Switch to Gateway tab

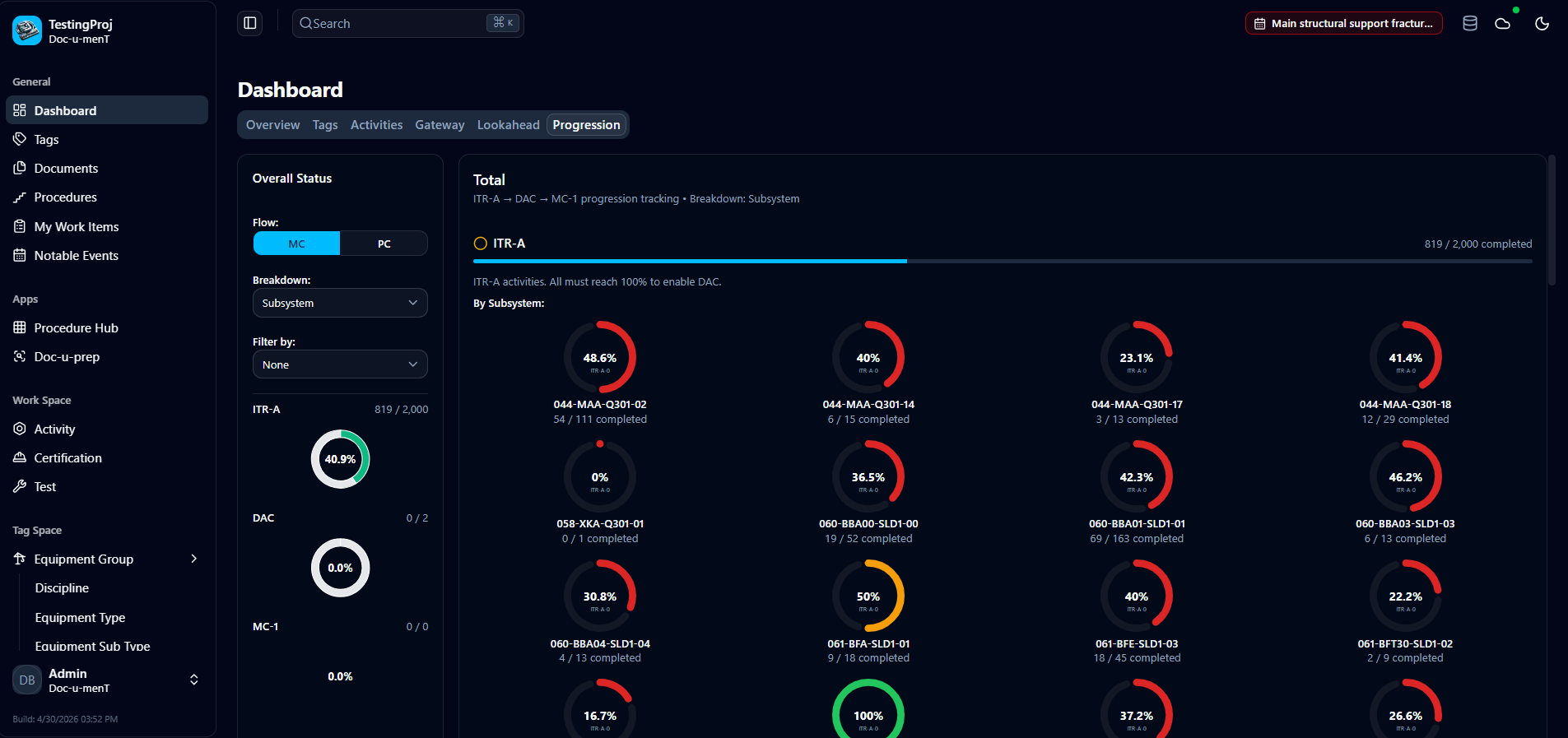coord(440,125)
